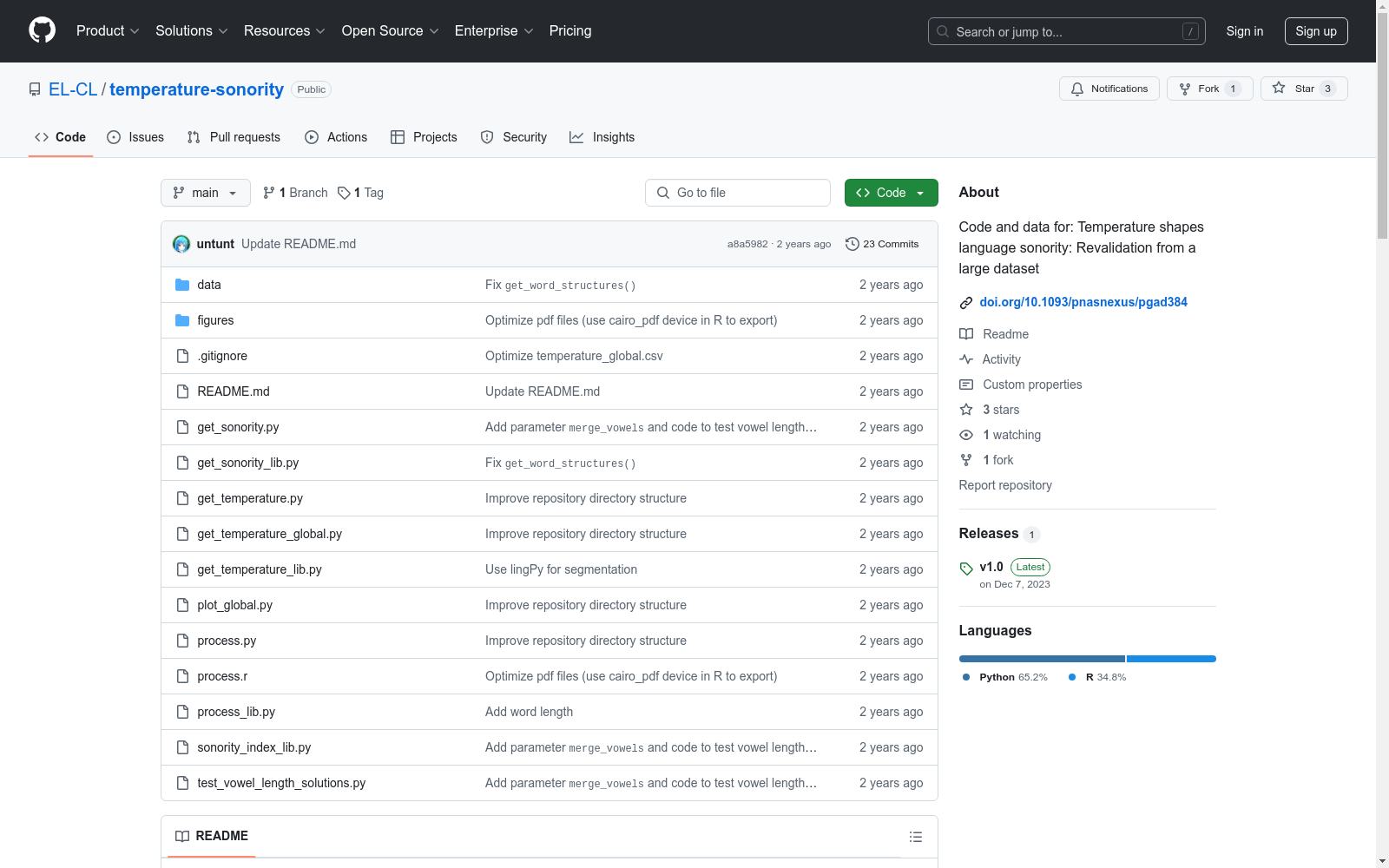Open the test_vowel_length_solutions.py file
Viewport: 1389px width, 868px height.
pos(281,783)
